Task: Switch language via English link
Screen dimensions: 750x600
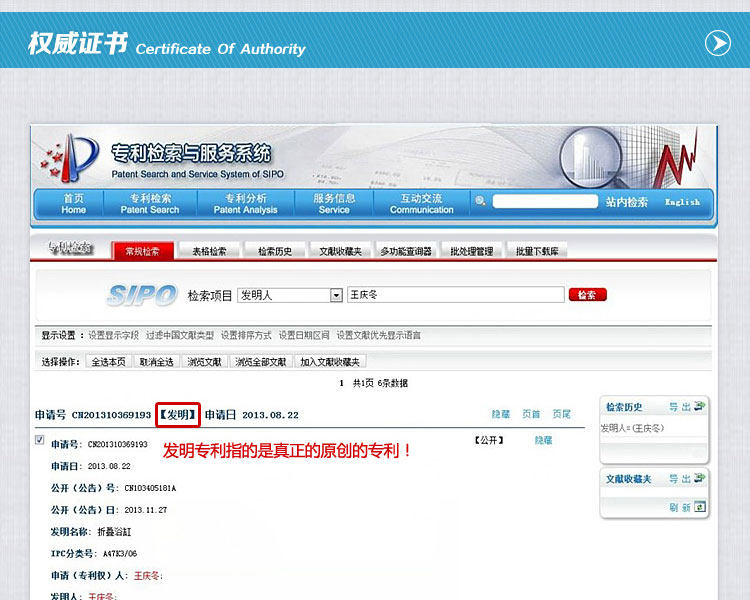Action: point(683,202)
